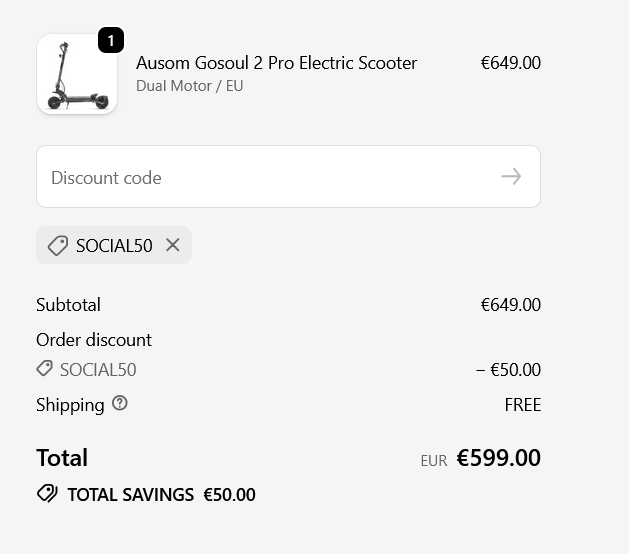Remove the SOCIAL50 discount code chip
The image size is (629, 554).
173,245
